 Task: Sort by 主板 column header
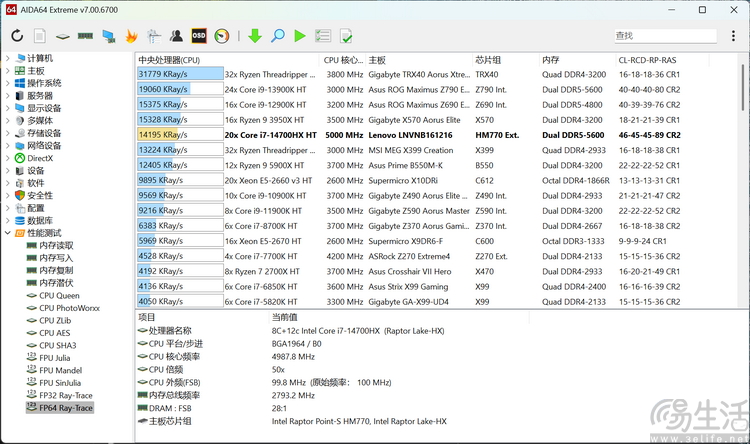pyautogui.click(x=419, y=60)
